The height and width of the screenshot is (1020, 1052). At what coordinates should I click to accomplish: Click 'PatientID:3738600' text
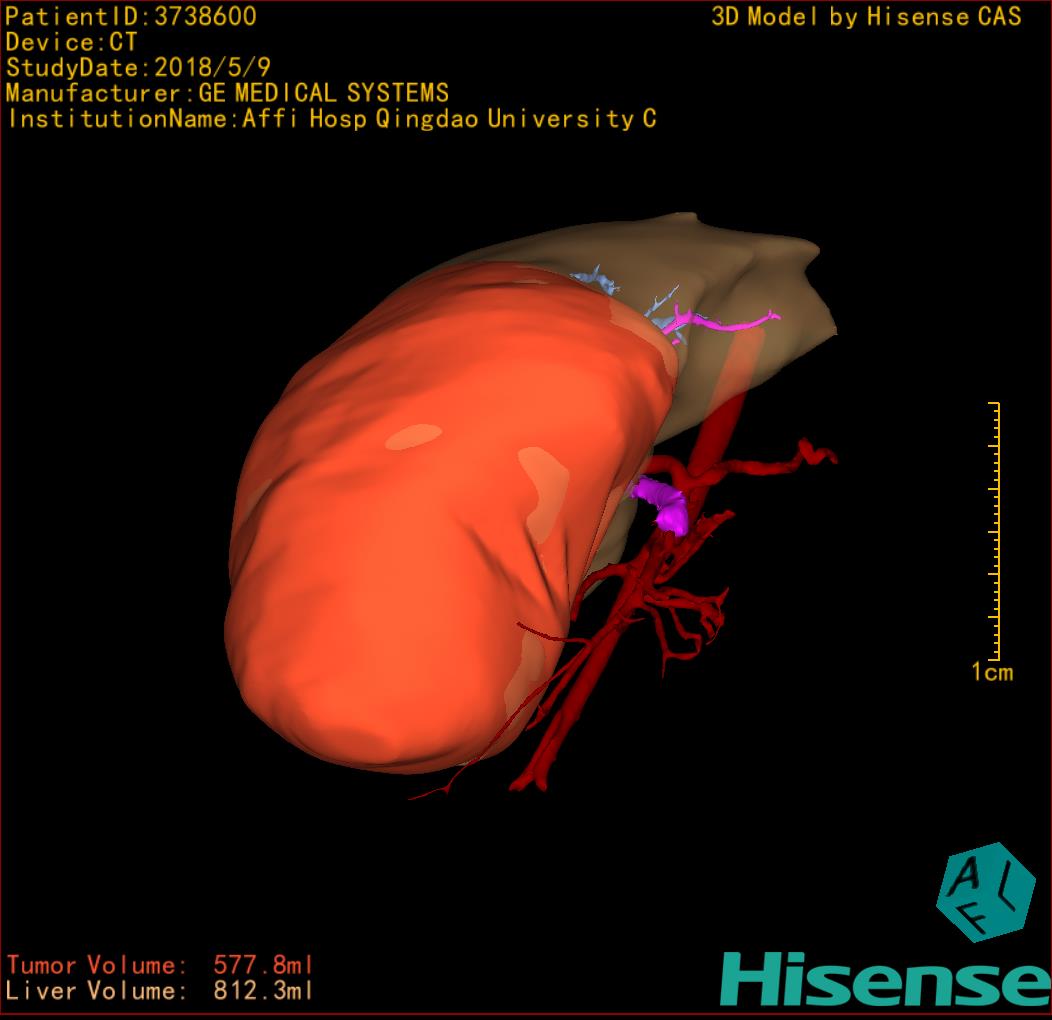coord(131,16)
